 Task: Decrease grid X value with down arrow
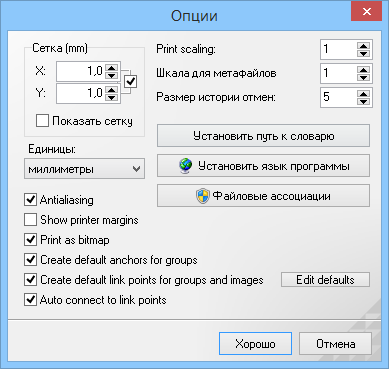point(112,75)
